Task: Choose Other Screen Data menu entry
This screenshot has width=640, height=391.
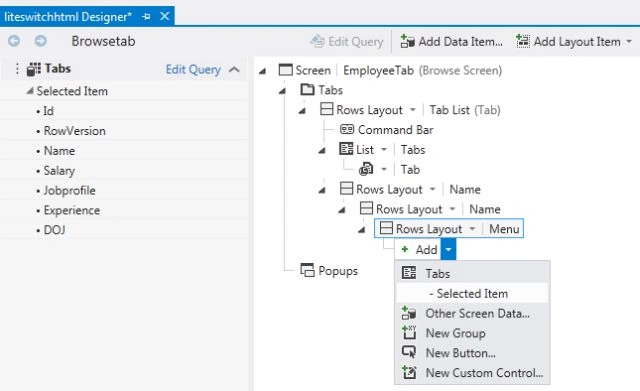Action: (x=472, y=313)
